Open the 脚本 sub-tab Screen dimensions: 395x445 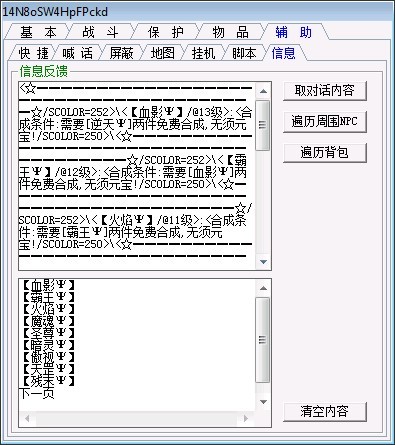tap(244, 53)
